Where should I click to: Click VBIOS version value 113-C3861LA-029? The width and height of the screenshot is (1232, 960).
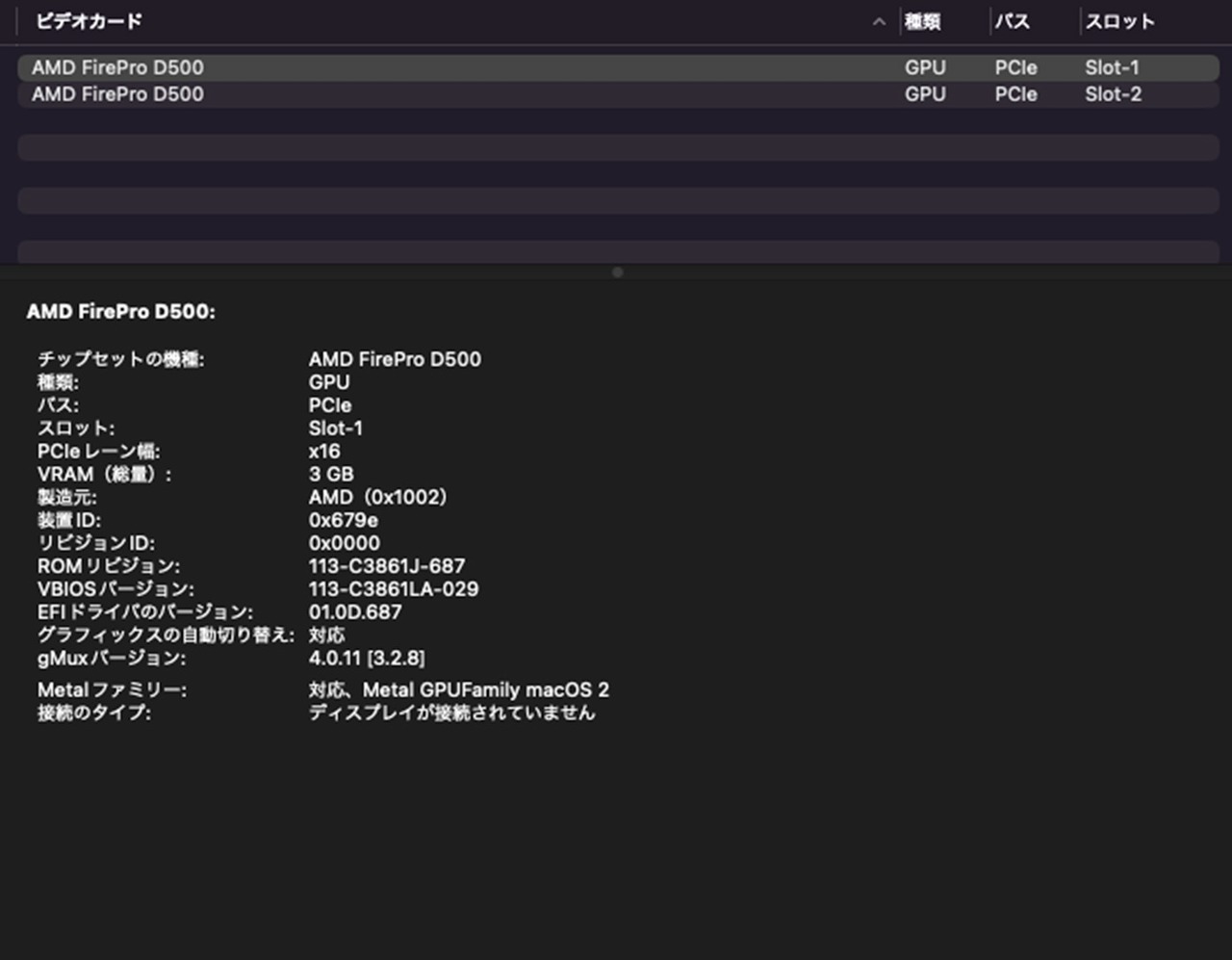pos(394,589)
